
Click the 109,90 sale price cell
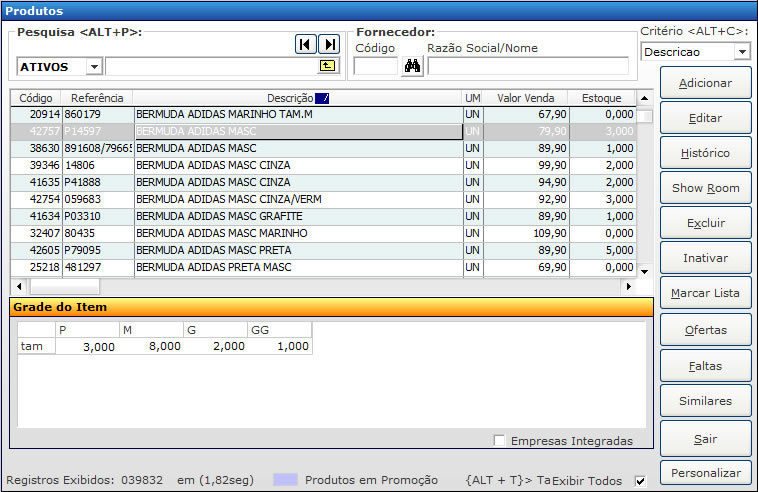click(x=526, y=233)
